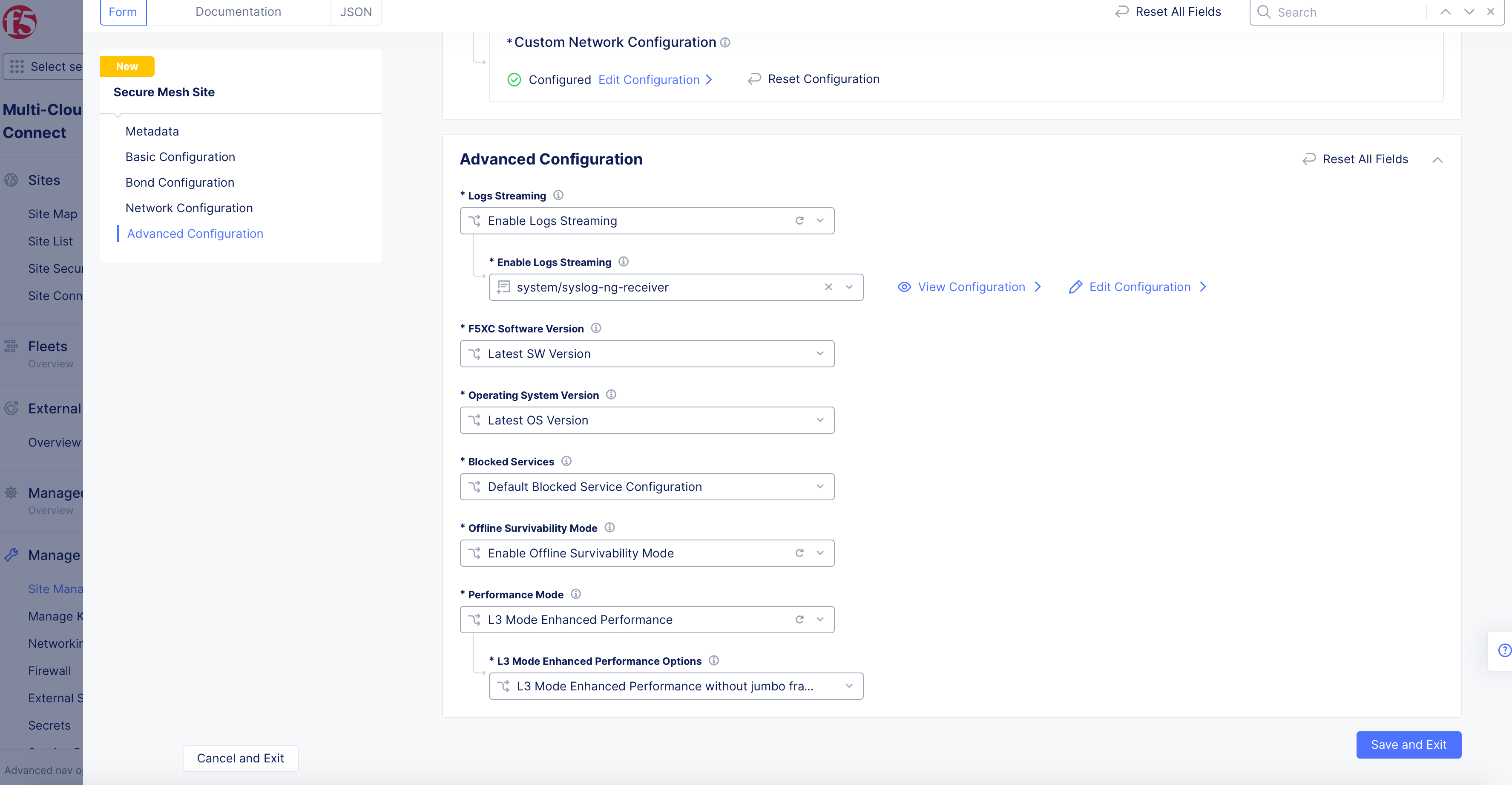Clear the system/syslog-ng-receiver selection

click(x=828, y=287)
